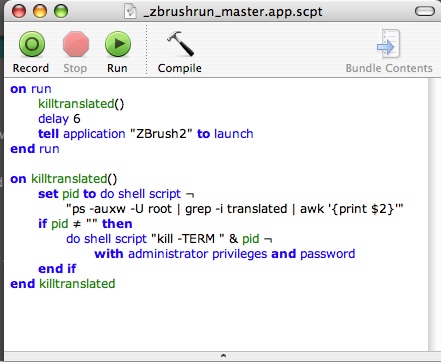Click the bottom pane divider handle arrow
The image size is (441, 362).
click(223, 356)
